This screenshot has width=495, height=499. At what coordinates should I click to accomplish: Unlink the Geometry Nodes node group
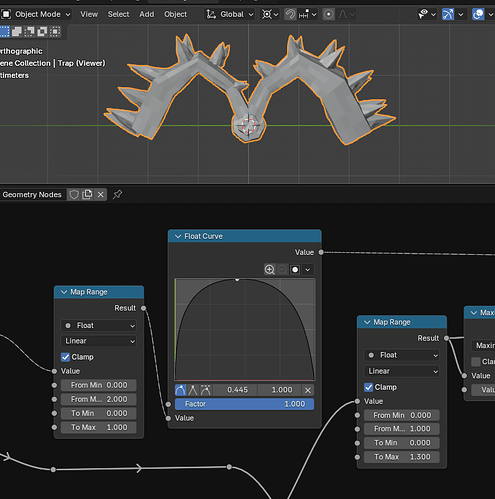point(100,194)
